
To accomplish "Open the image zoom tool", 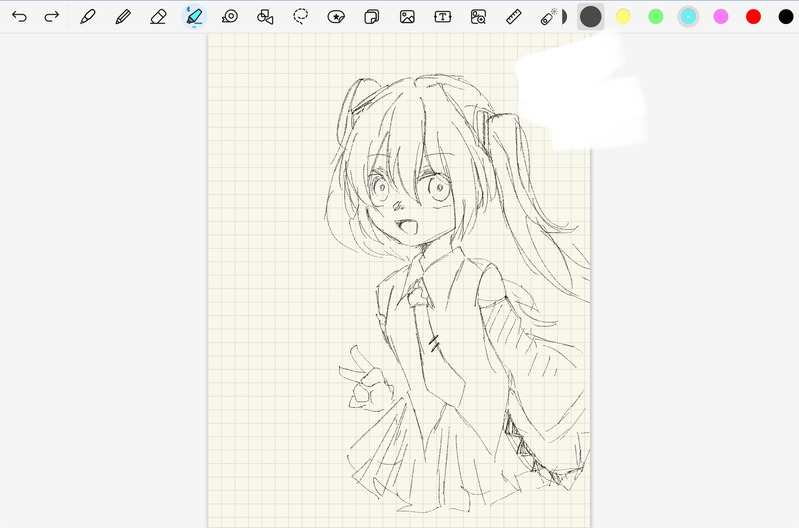I will coord(478,17).
